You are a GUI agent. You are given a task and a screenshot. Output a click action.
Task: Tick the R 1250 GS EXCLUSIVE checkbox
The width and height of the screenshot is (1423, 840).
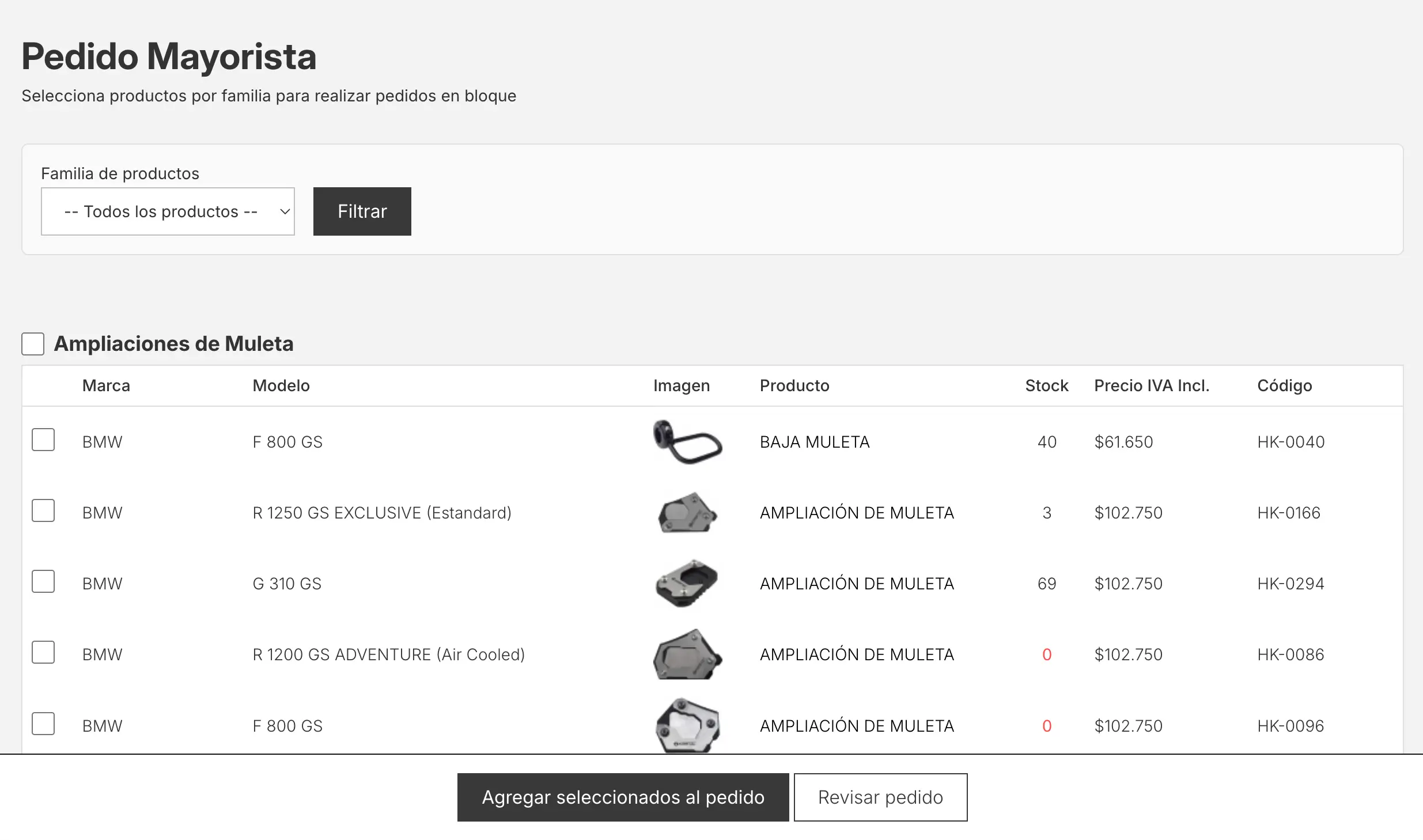tap(43, 510)
